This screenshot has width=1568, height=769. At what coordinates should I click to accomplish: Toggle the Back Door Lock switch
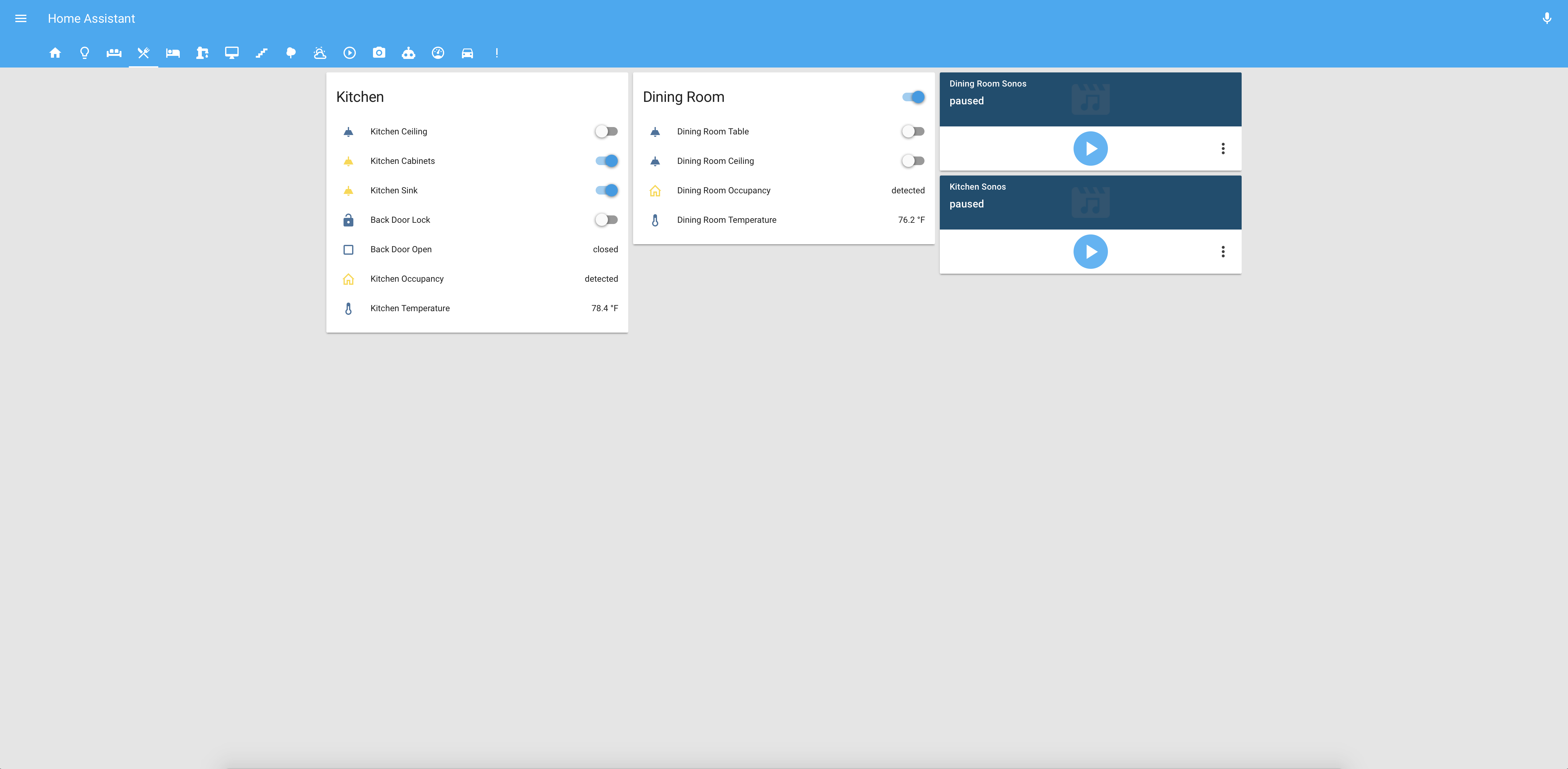(606, 220)
